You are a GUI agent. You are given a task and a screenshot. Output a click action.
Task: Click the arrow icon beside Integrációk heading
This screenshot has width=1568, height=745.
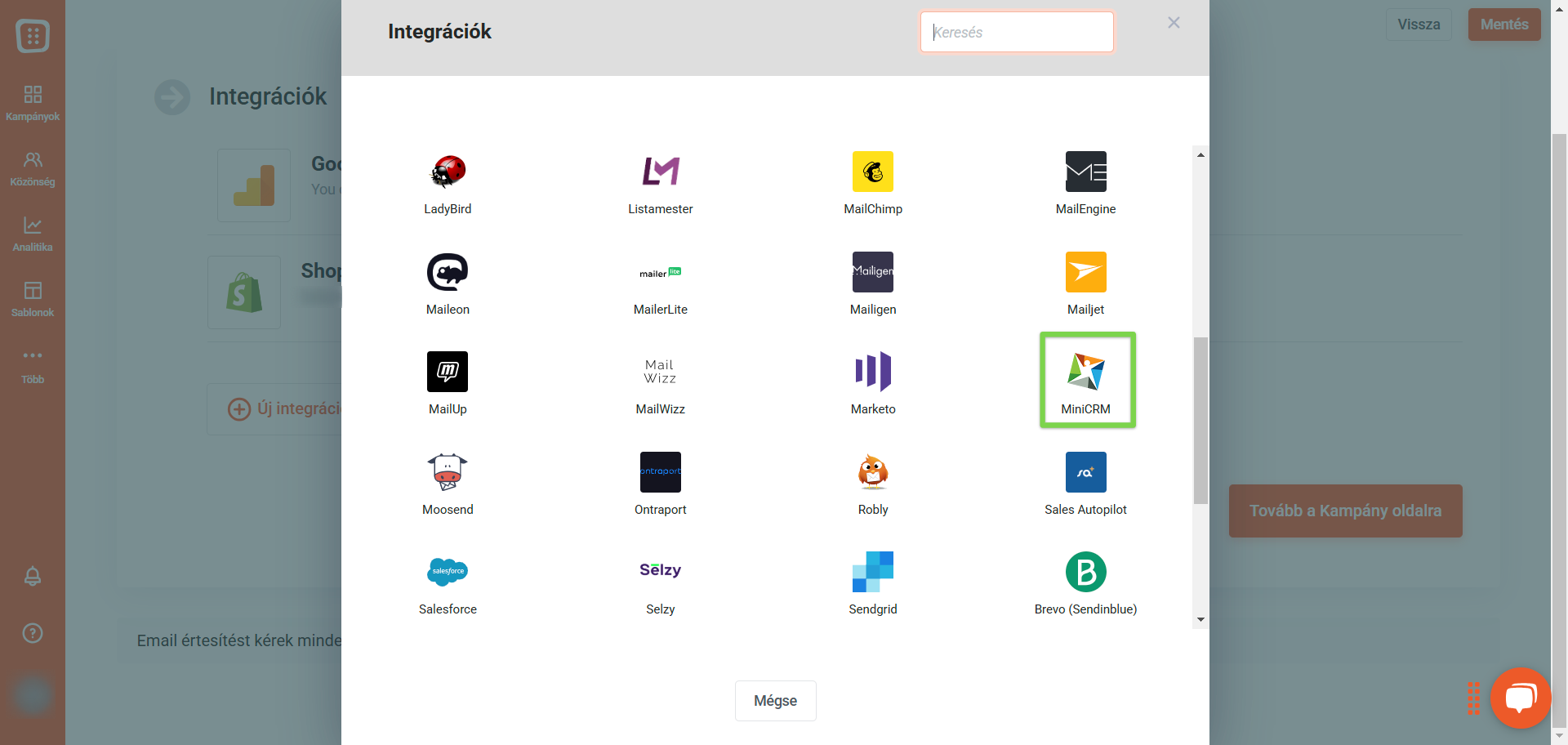pos(172,97)
